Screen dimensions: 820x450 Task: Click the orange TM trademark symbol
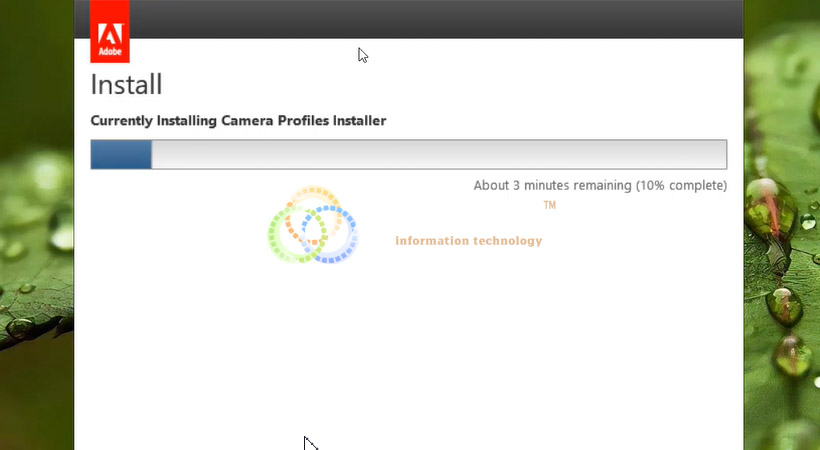click(549, 205)
